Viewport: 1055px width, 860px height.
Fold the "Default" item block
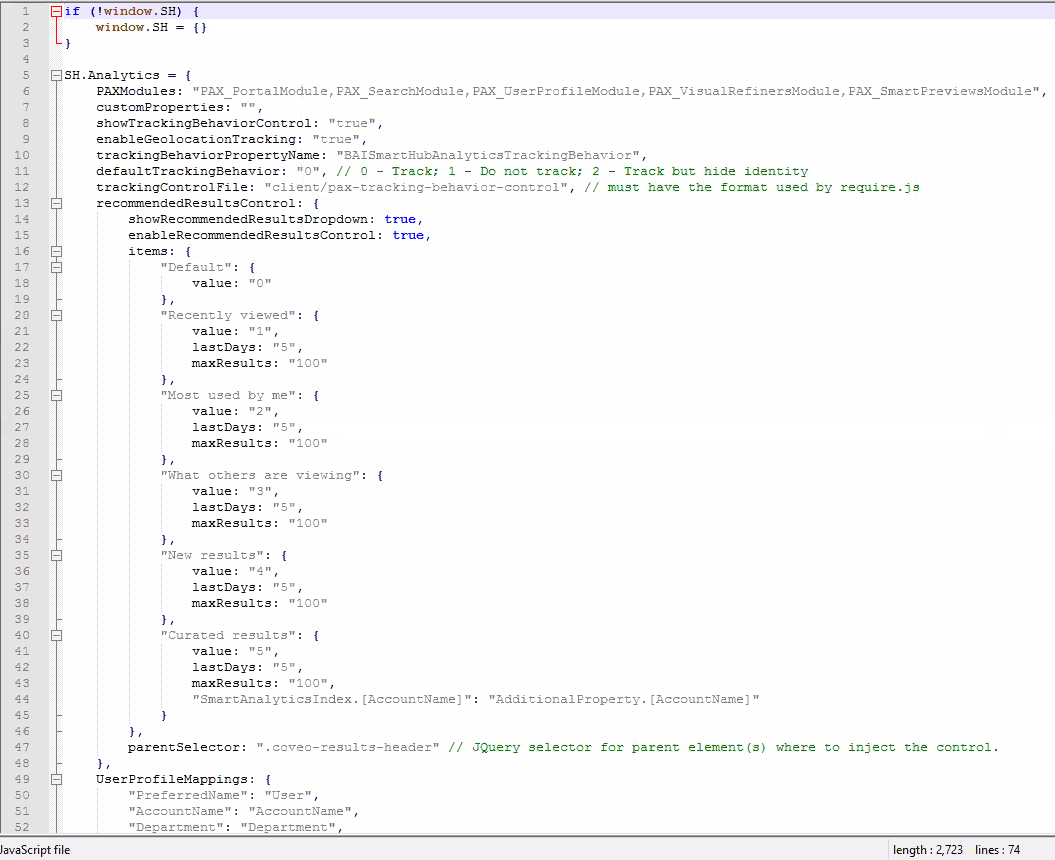(56, 267)
